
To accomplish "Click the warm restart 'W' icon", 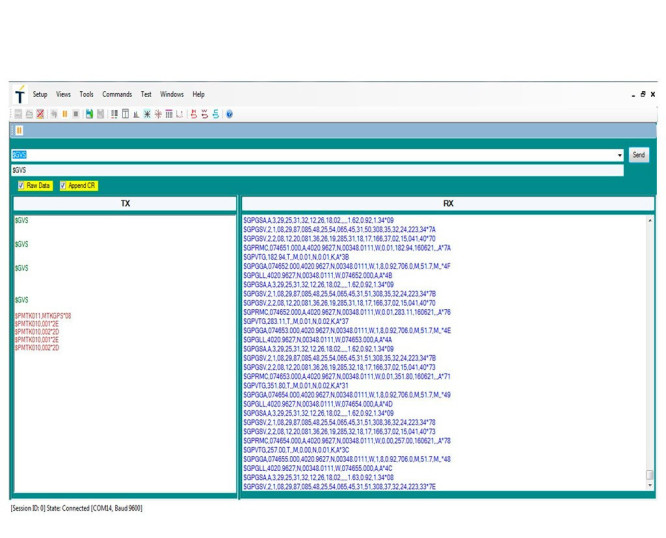I will [x=205, y=114].
